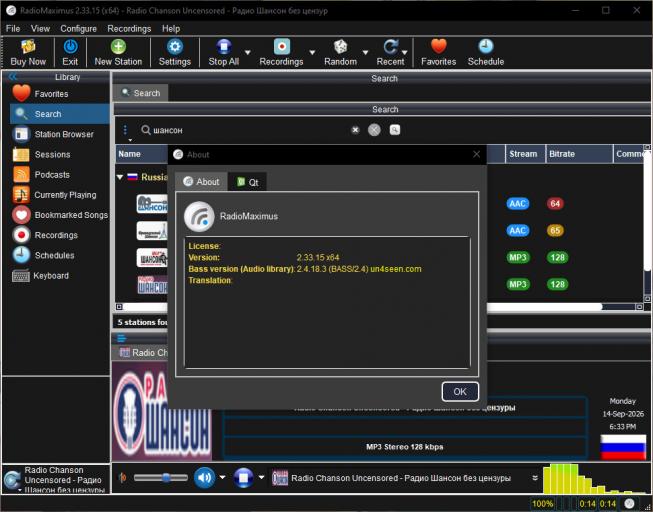Expand the now-playing double chevron
653x512 pixels.
535,478
